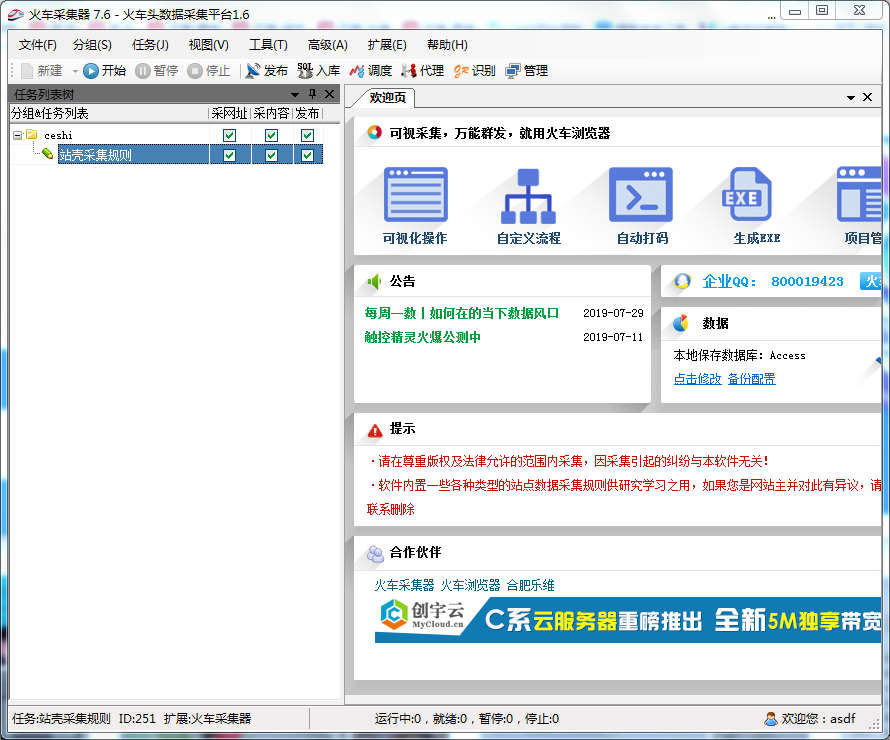Toggle 采网址 checkbox for ceshi group
Image resolution: width=890 pixels, height=740 pixels.
tap(229, 136)
